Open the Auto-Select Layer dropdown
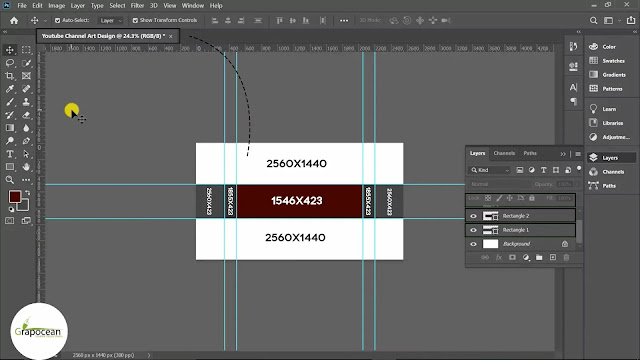 click(x=111, y=20)
